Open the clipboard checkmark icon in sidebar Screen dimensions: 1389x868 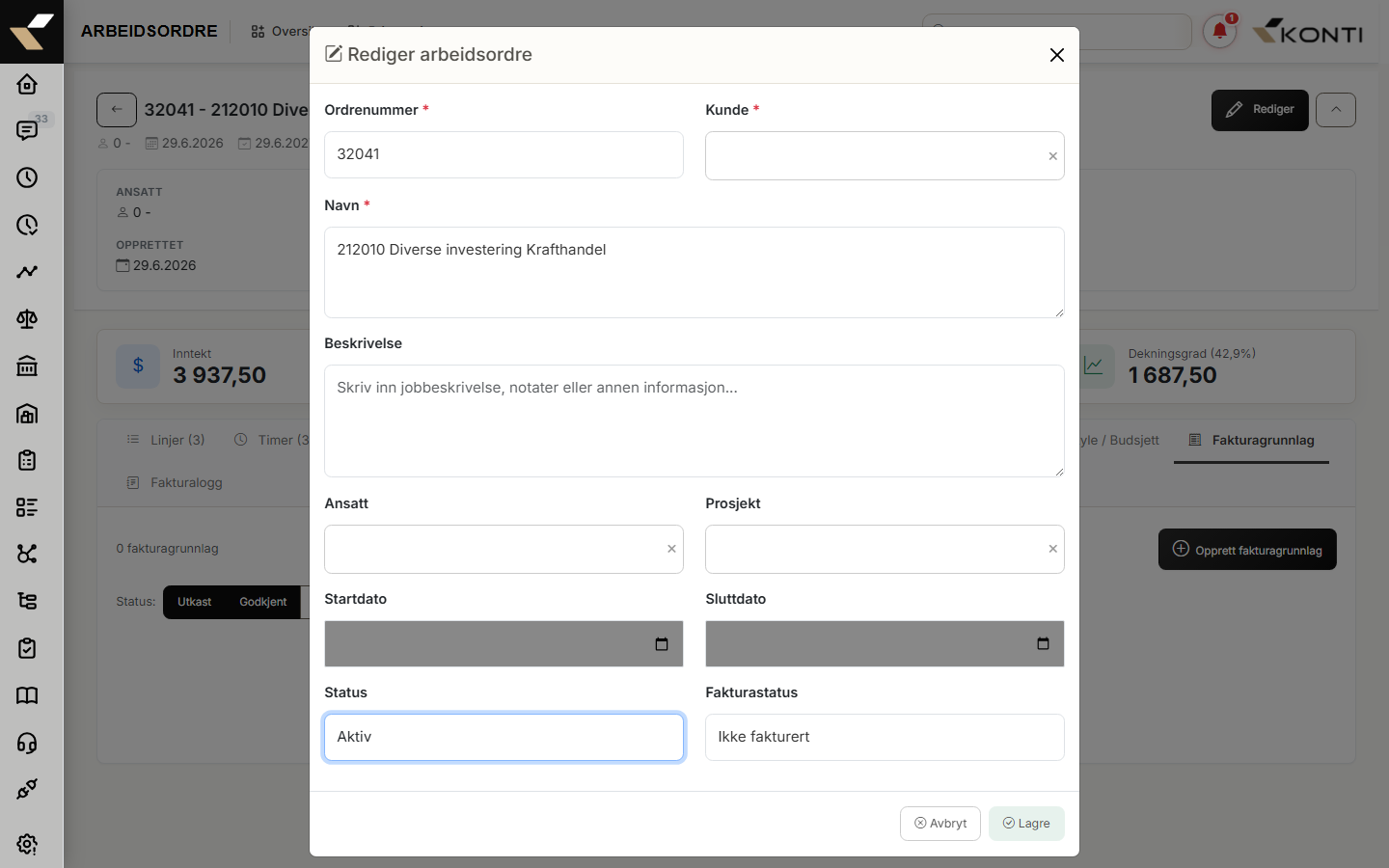[27, 648]
